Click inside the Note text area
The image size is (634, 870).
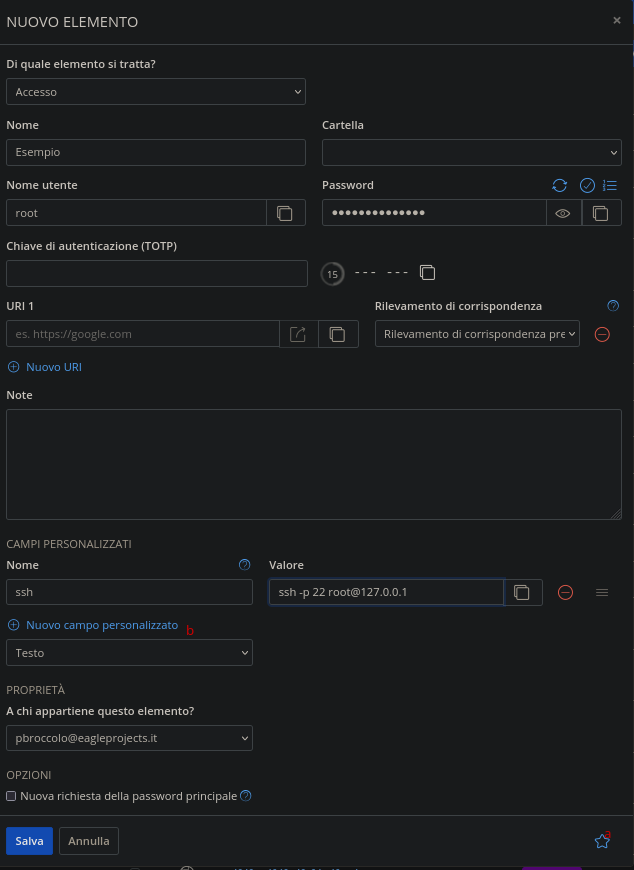314,464
